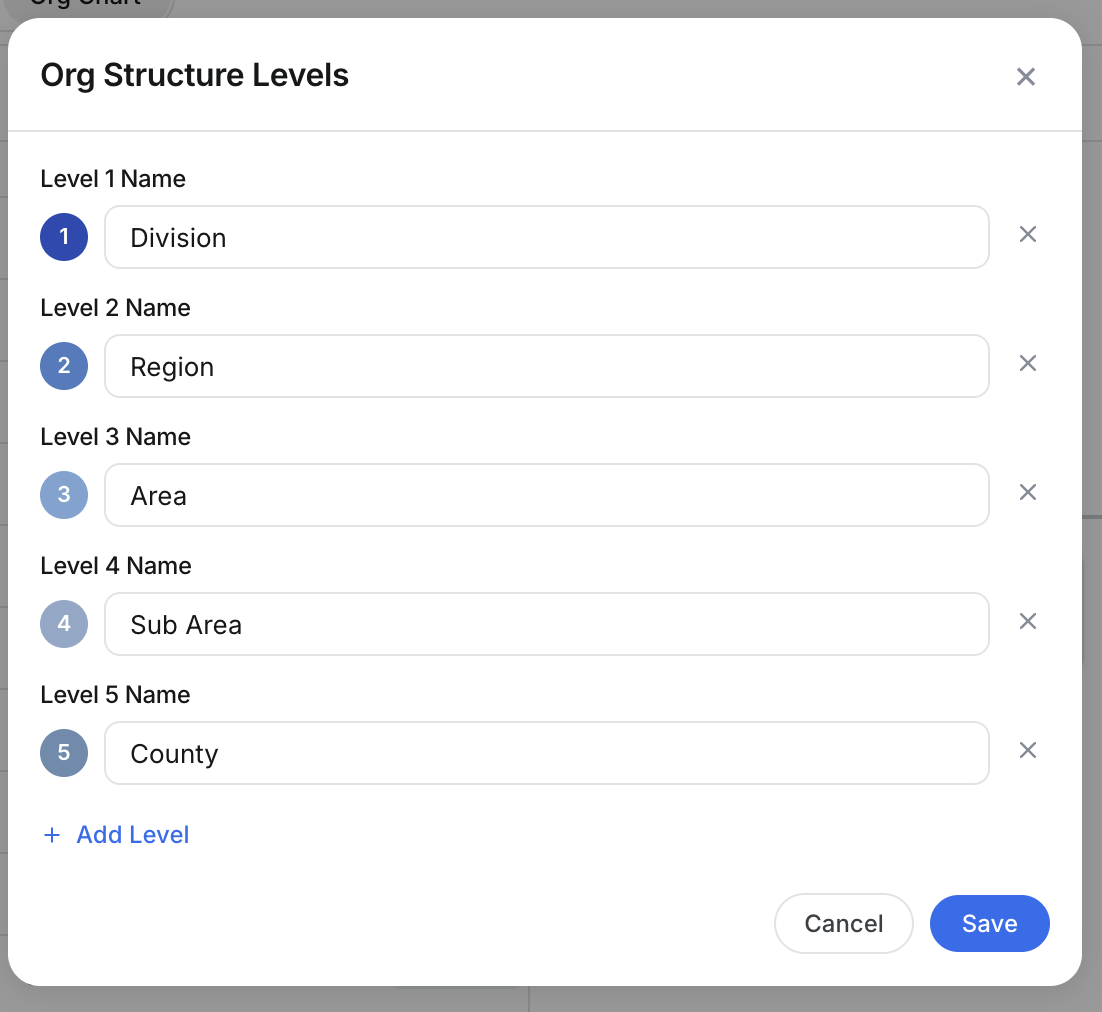Cancel the org structure changes
This screenshot has width=1102, height=1012.
coord(843,923)
